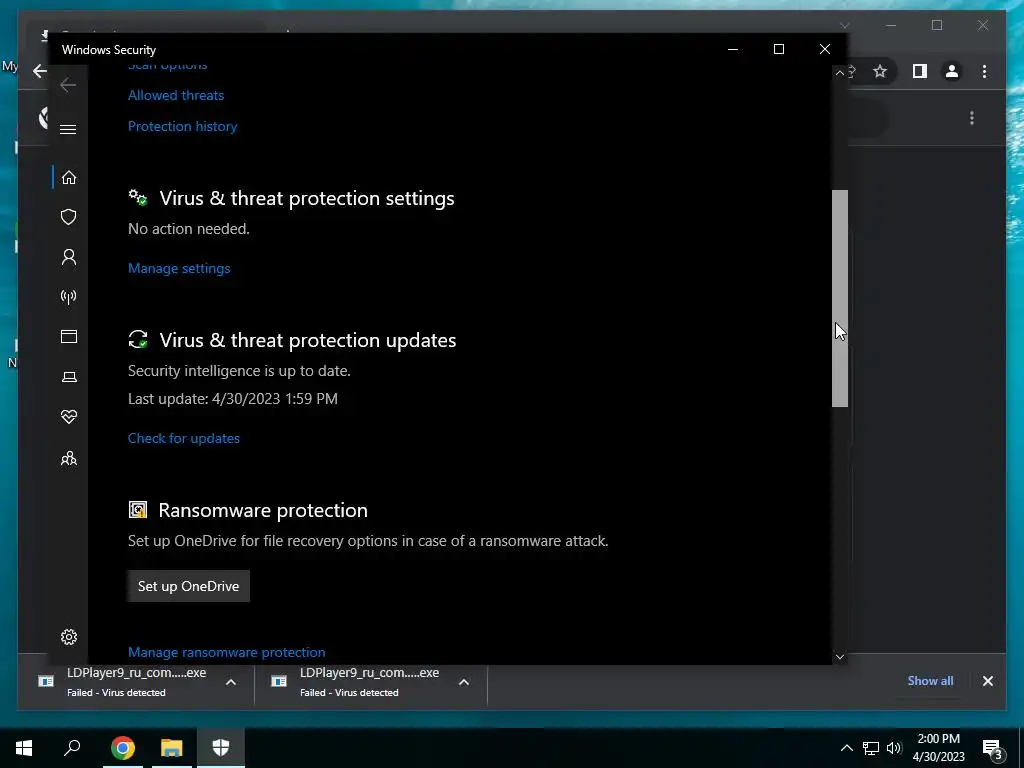Go back in Windows Security
Viewport: 1024px width, 768px height.
(x=68, y=85)
